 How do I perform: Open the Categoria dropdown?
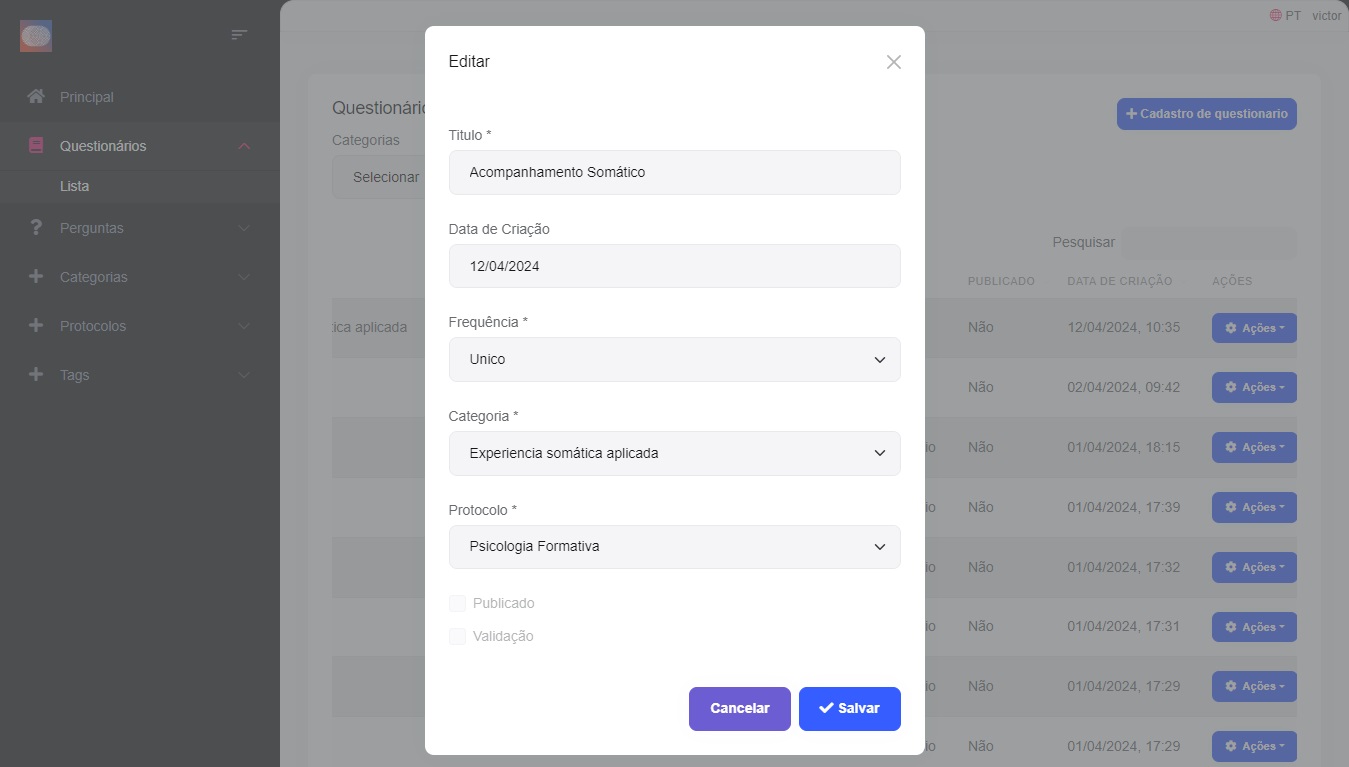[x=675, y=453]
